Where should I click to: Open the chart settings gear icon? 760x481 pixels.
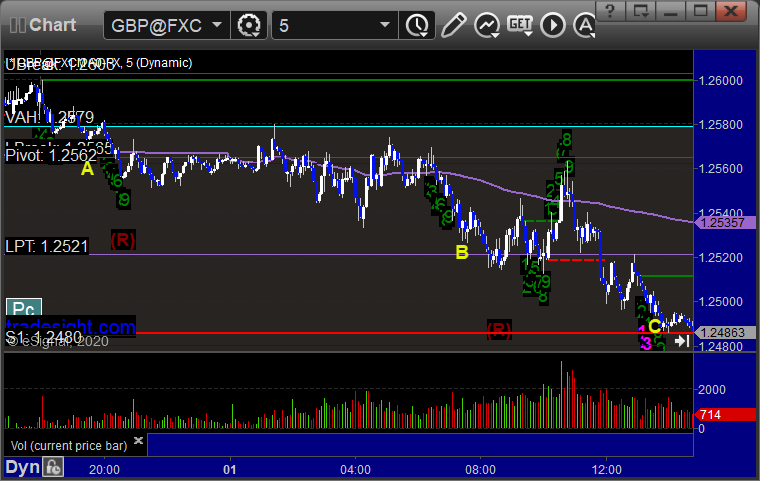[249, 25]
